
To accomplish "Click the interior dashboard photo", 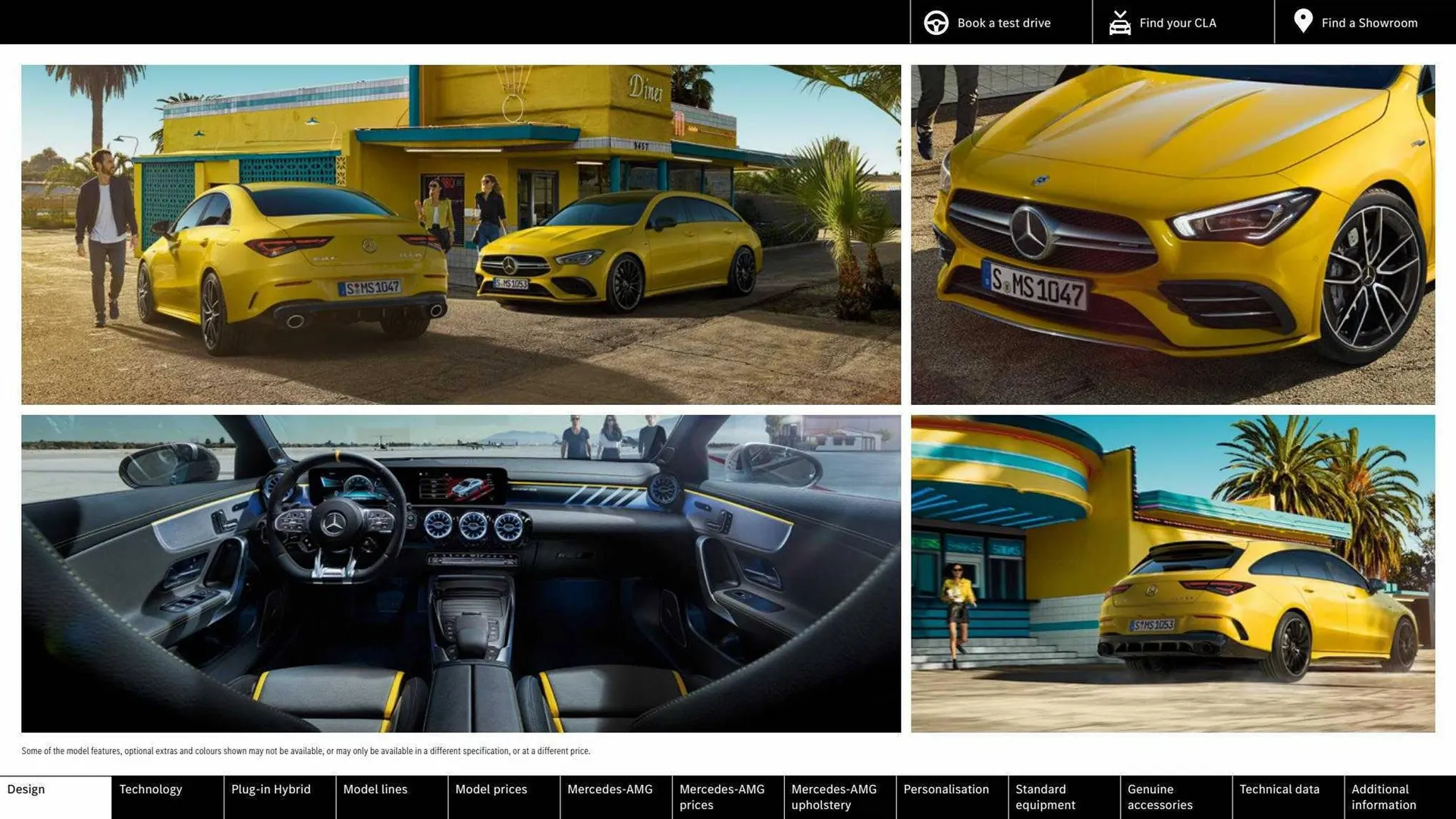I will (461, 573).
